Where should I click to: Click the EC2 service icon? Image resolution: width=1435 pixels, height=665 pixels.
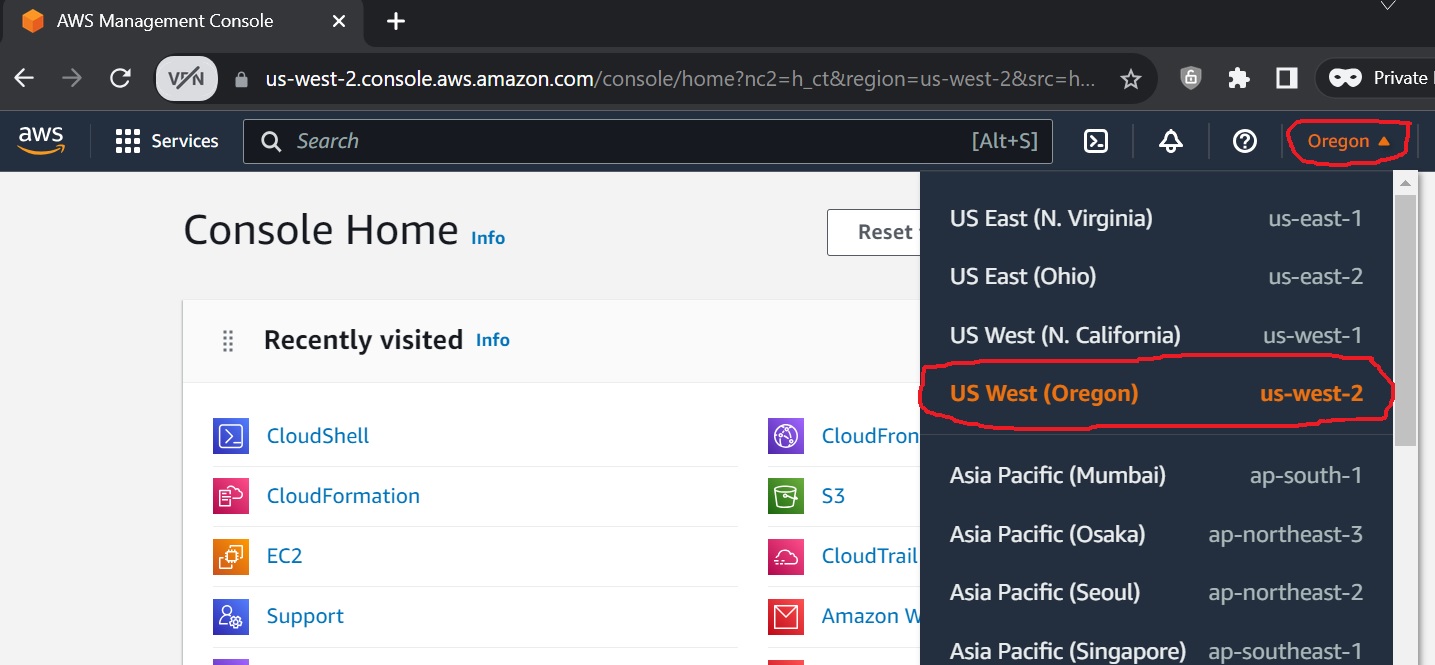click(231, 556)
